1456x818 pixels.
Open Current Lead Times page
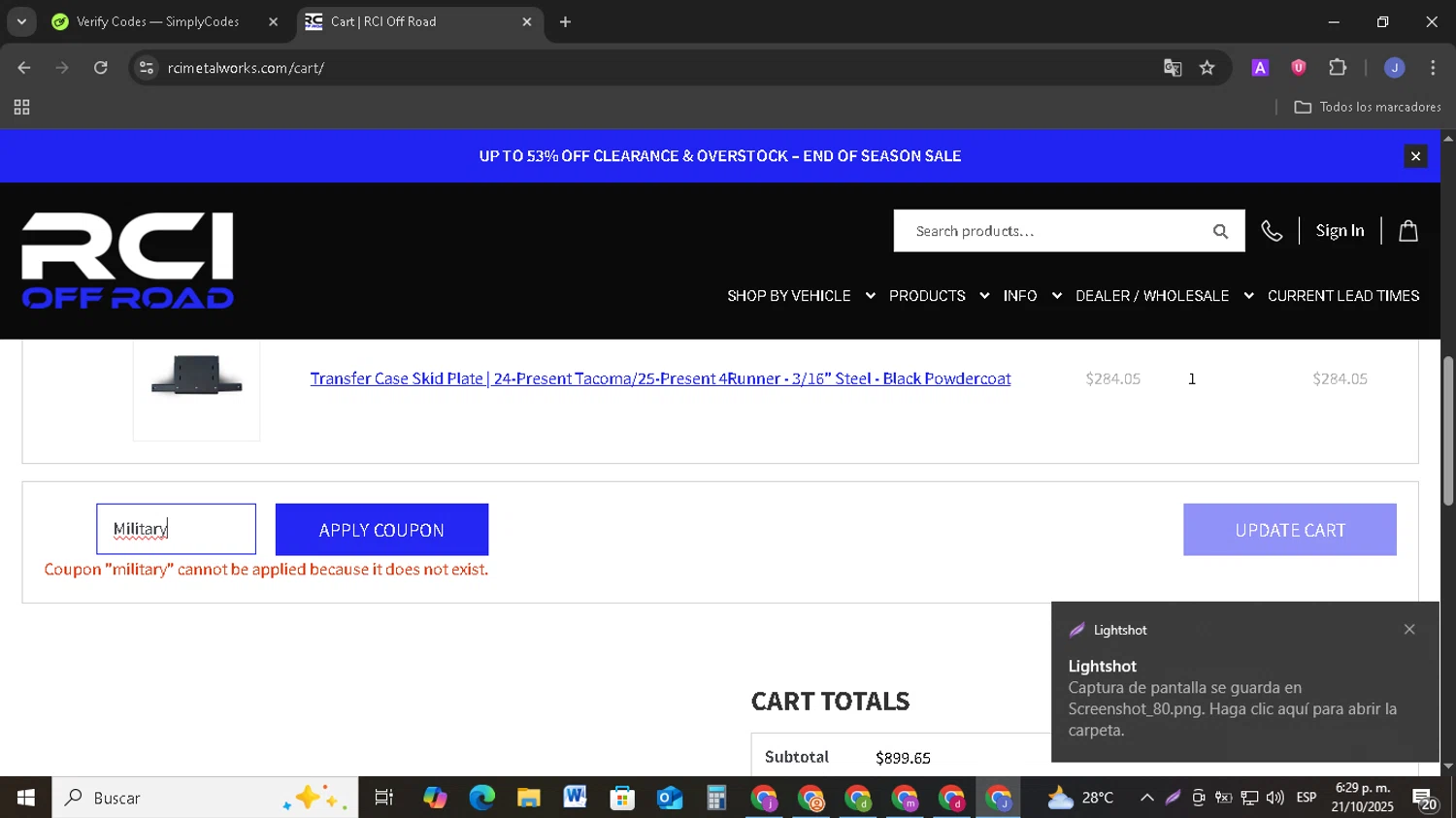pos(1343,296)
